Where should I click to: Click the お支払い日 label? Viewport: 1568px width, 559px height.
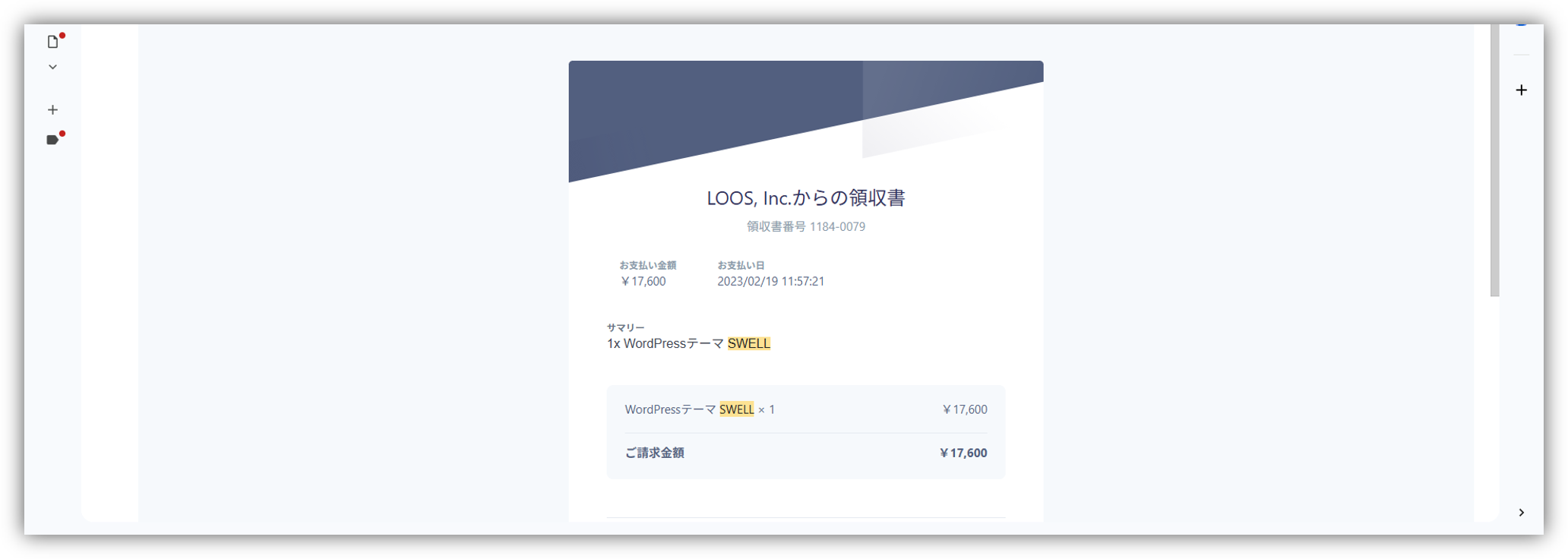pyautogui.click(x=741, y=265)
